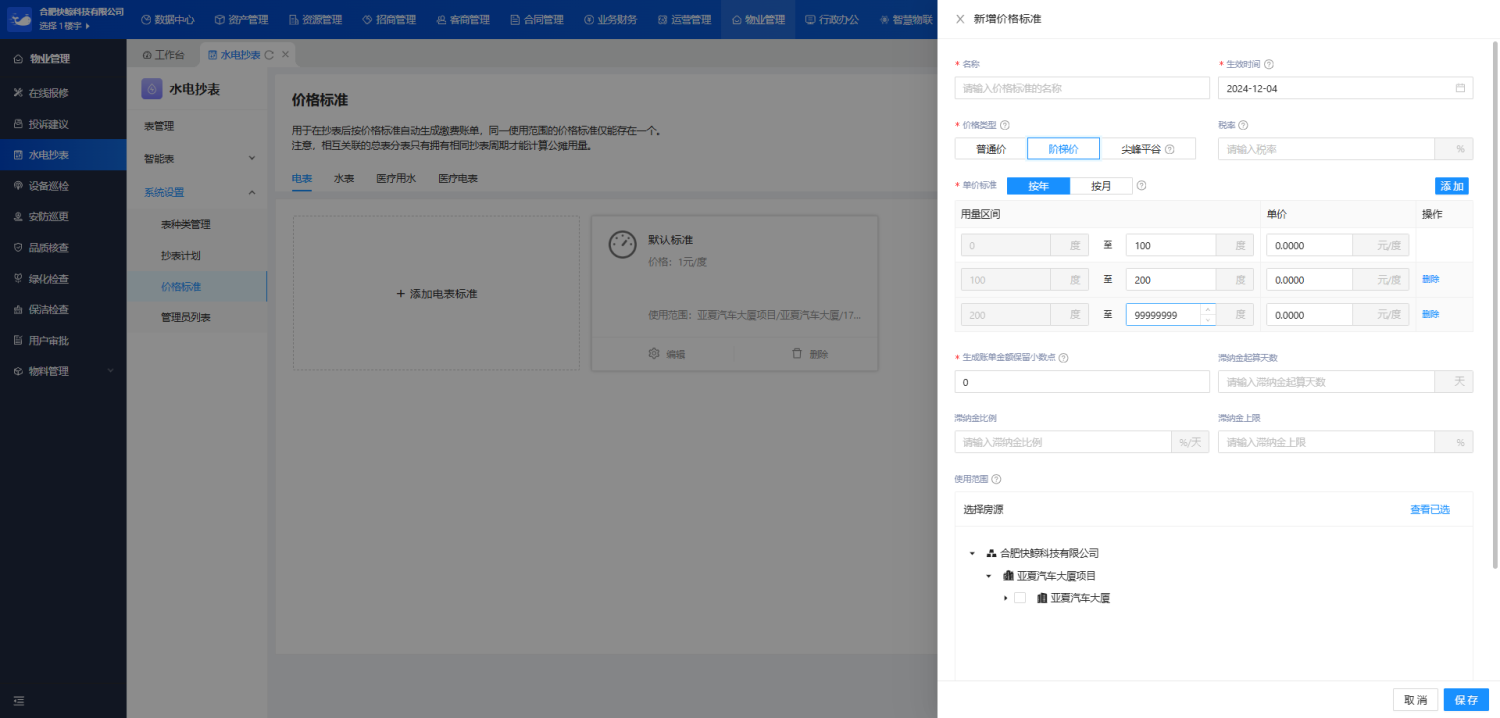The width and height of the screenshot is (1500, 718).
Task: Open the 选择1楼宇 building selector
Action: (64, 26)
